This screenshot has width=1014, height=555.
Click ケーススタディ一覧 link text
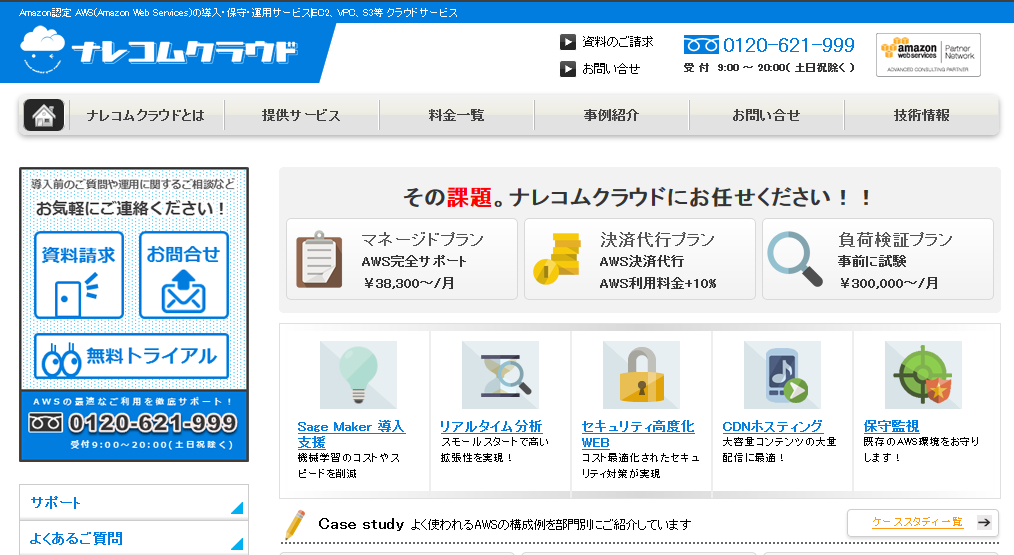[917, 522]
